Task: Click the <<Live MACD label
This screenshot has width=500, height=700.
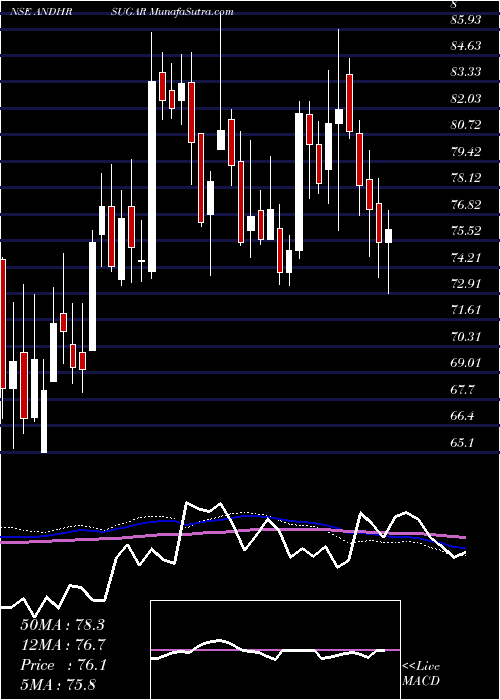Action: tap(421, 674)
